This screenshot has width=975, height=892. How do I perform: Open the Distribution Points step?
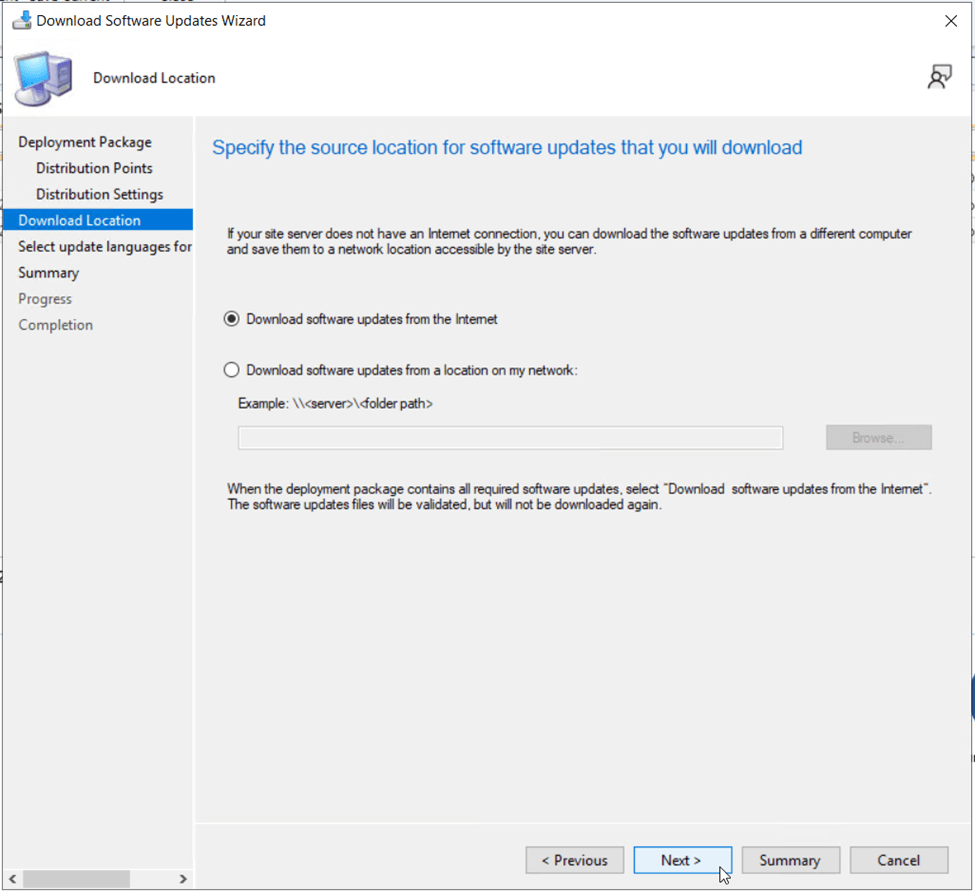point(94,168)
